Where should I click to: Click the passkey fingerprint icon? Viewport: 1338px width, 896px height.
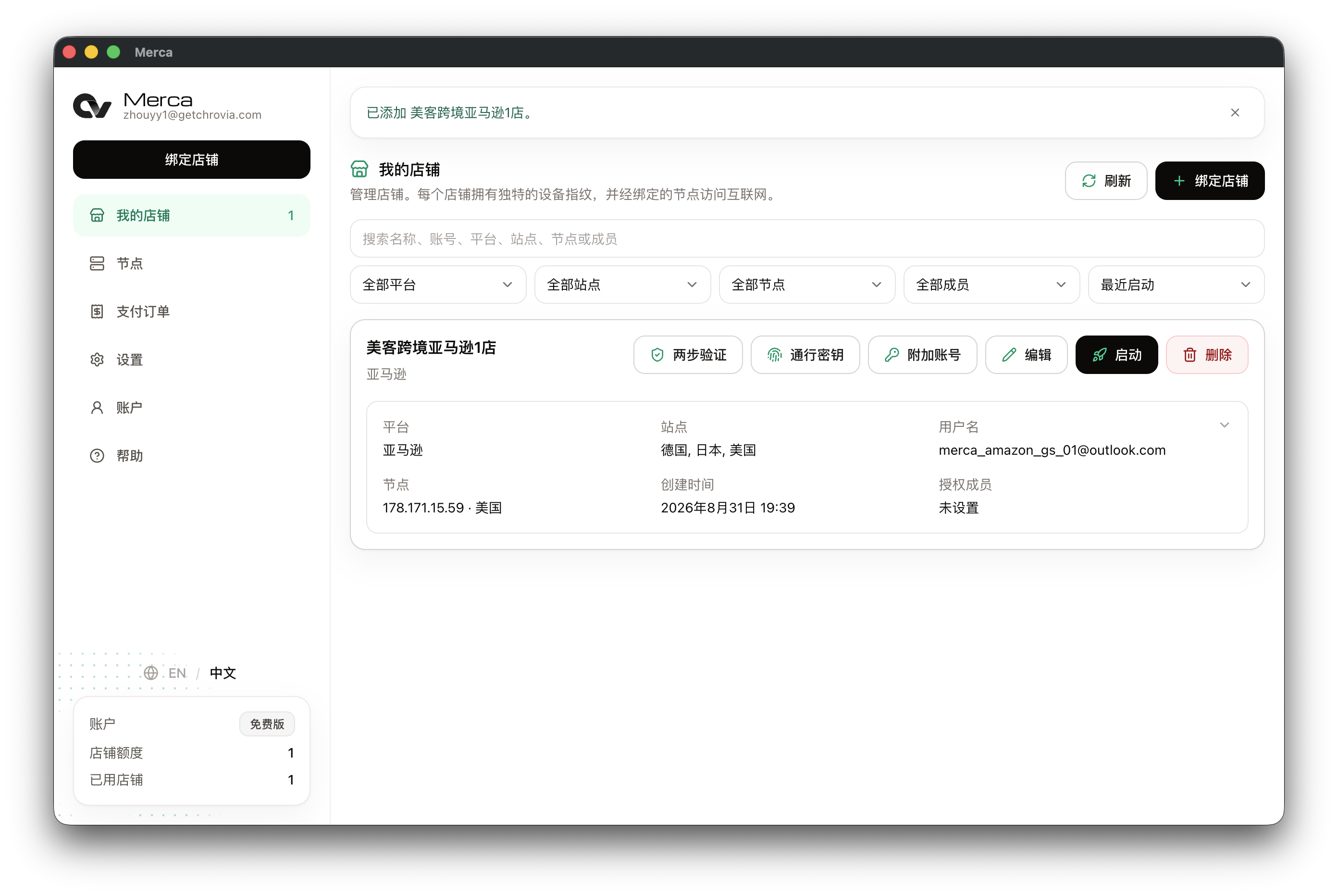774,355
